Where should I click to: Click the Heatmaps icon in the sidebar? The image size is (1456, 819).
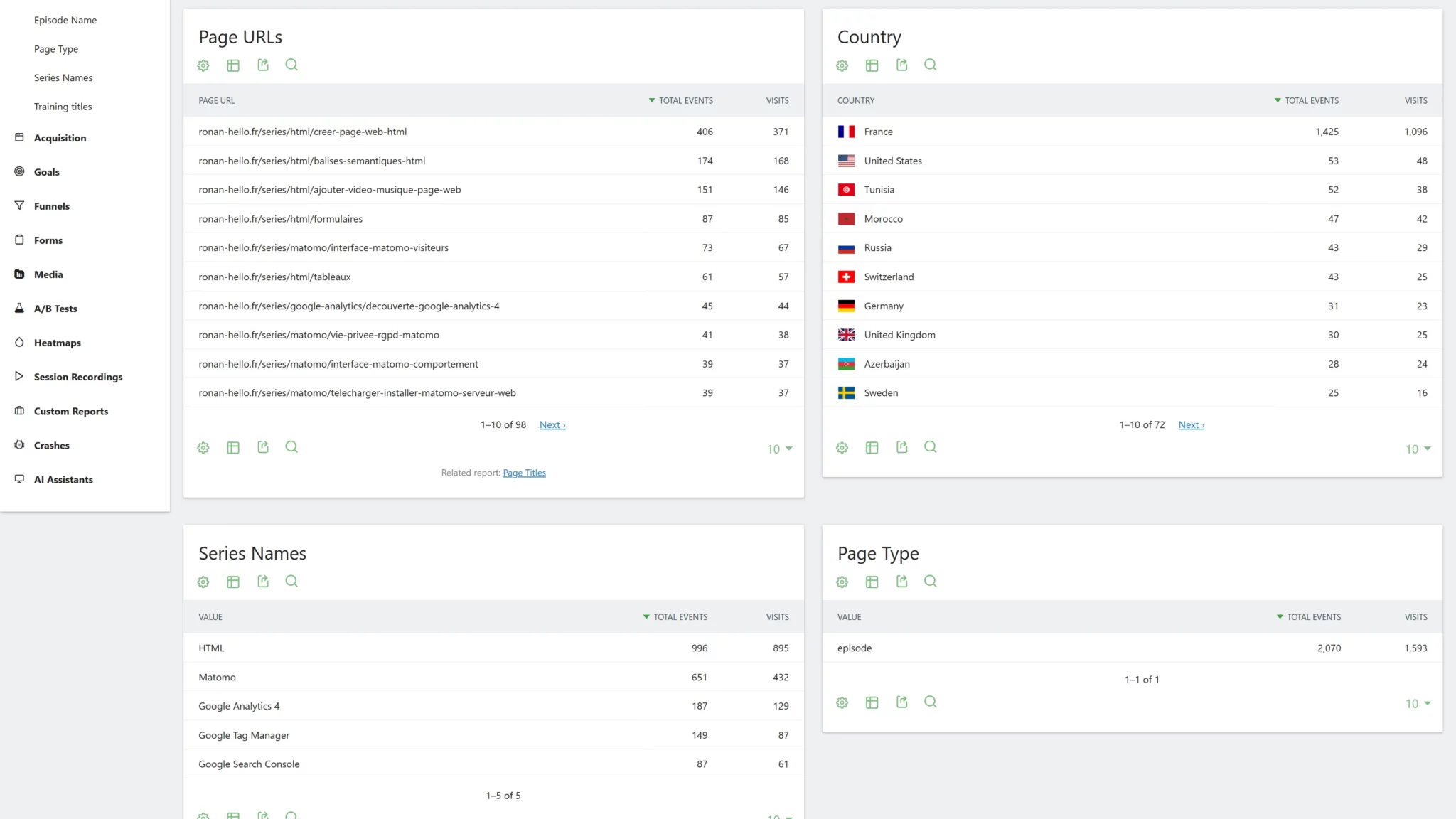19,343
